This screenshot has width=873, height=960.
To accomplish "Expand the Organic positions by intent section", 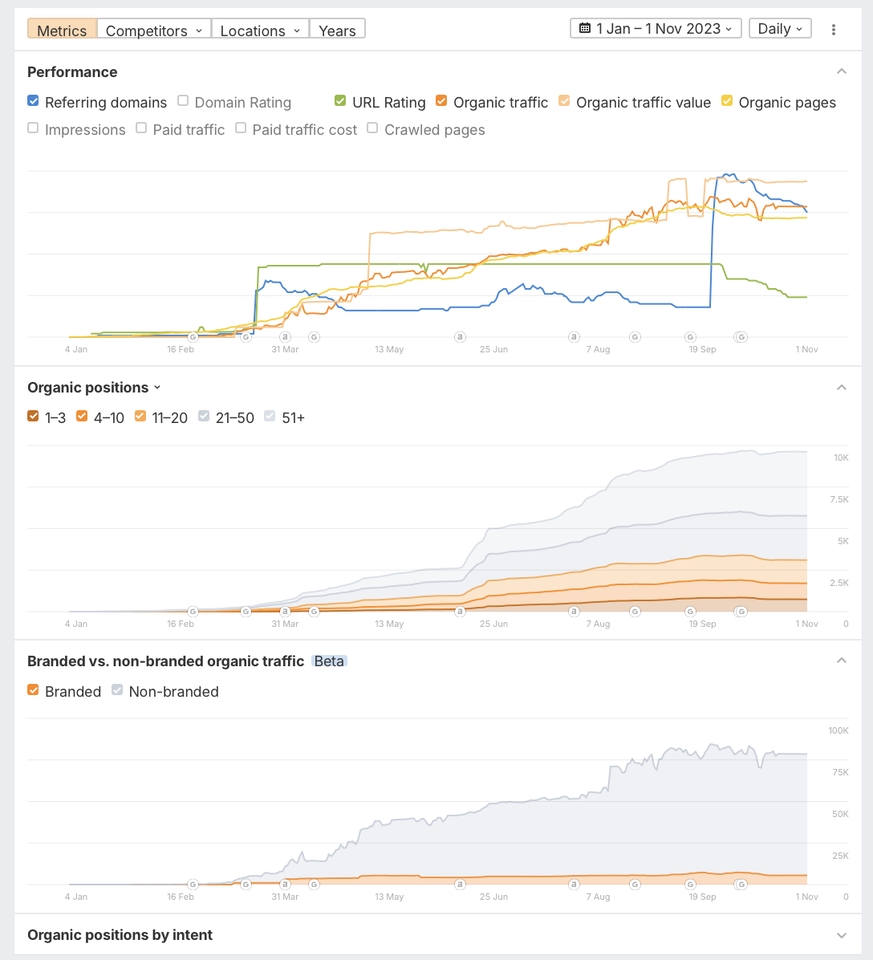I will tap(841, 936).
